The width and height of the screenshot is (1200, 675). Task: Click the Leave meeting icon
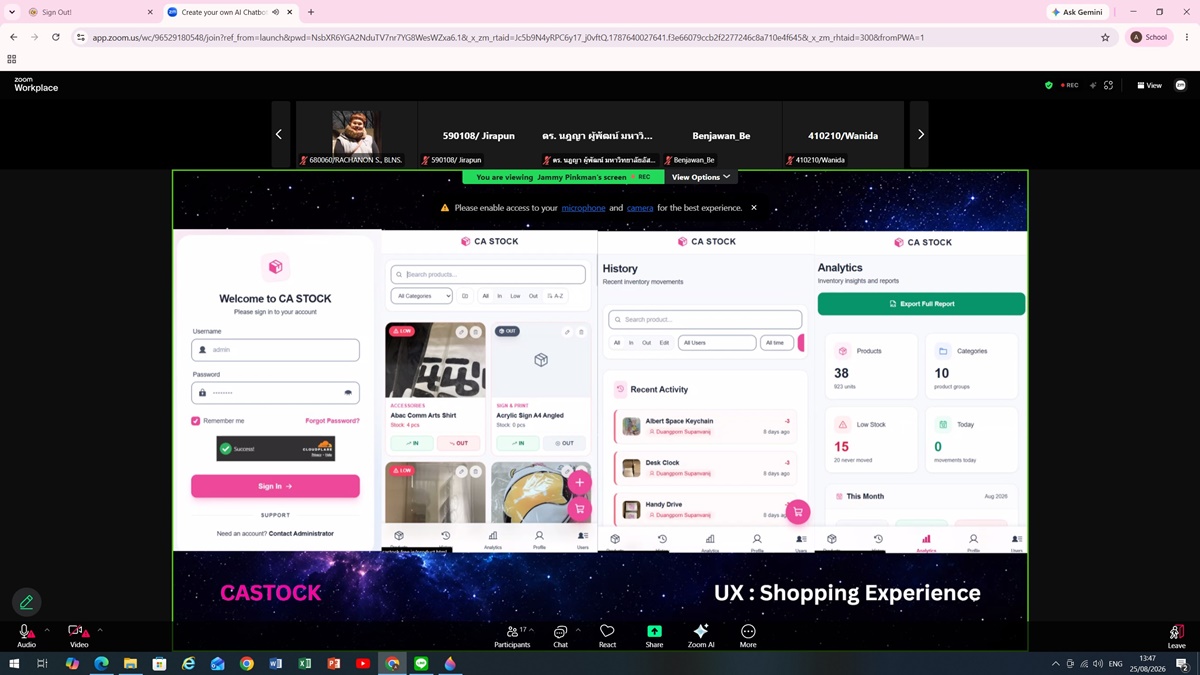click(x=1176, y=632)
